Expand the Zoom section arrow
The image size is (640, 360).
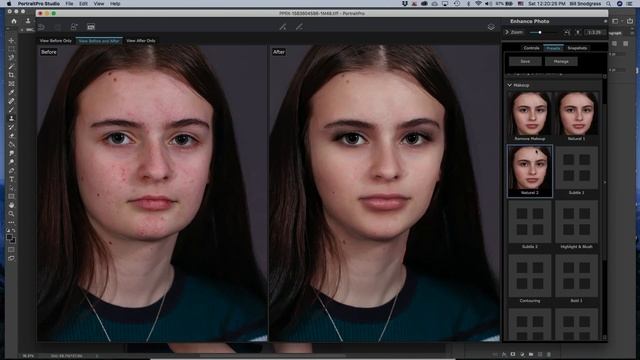(507, 32)
